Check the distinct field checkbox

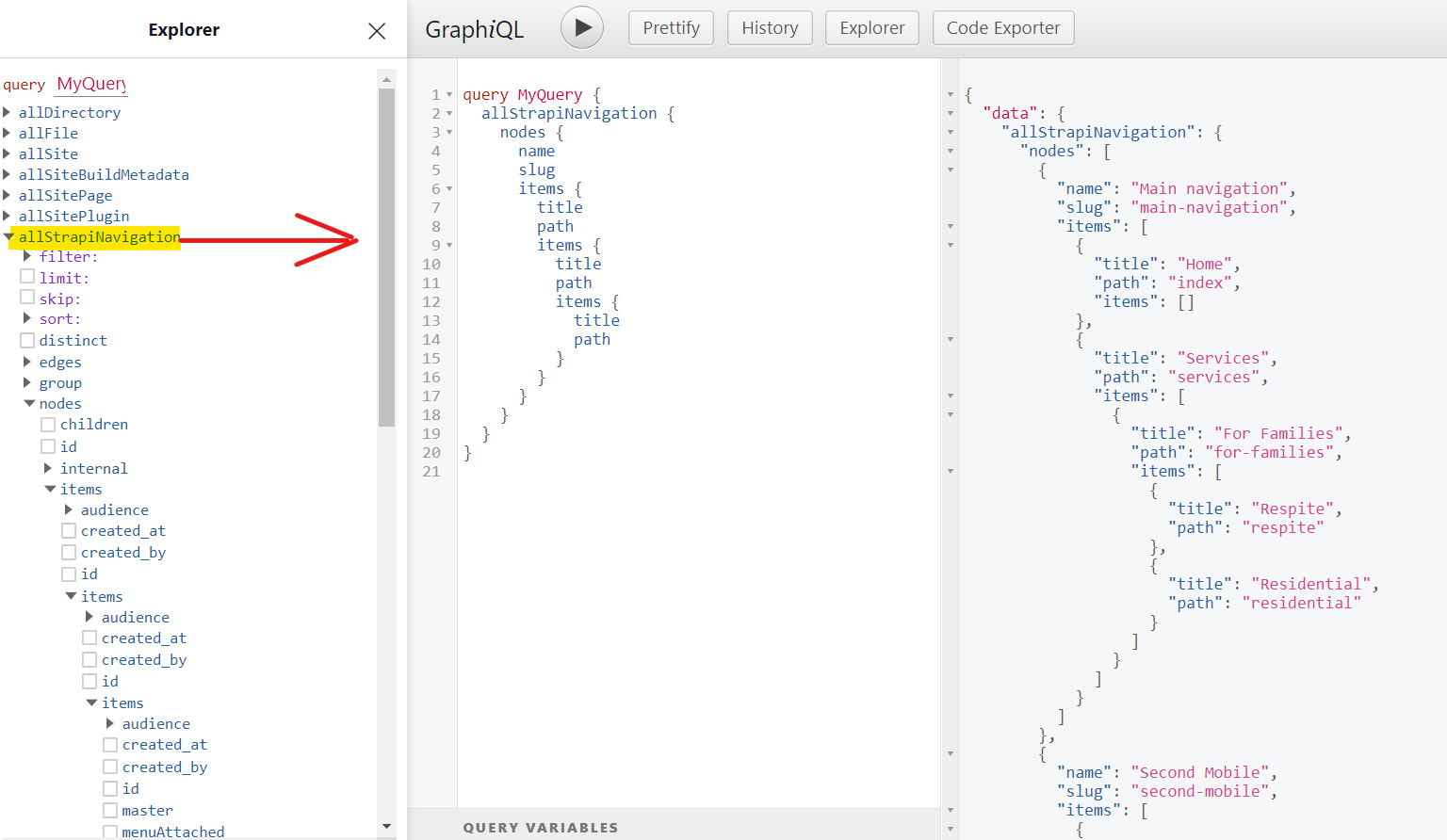27,340
